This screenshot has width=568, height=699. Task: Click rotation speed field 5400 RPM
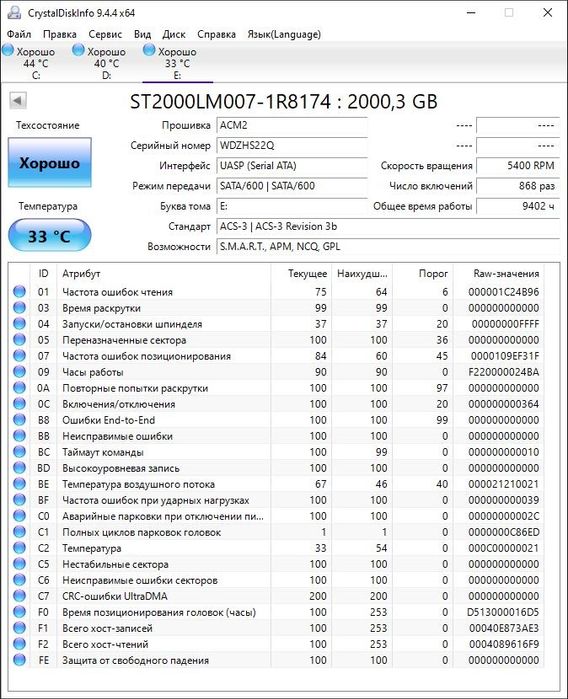[x=518, y=166]
